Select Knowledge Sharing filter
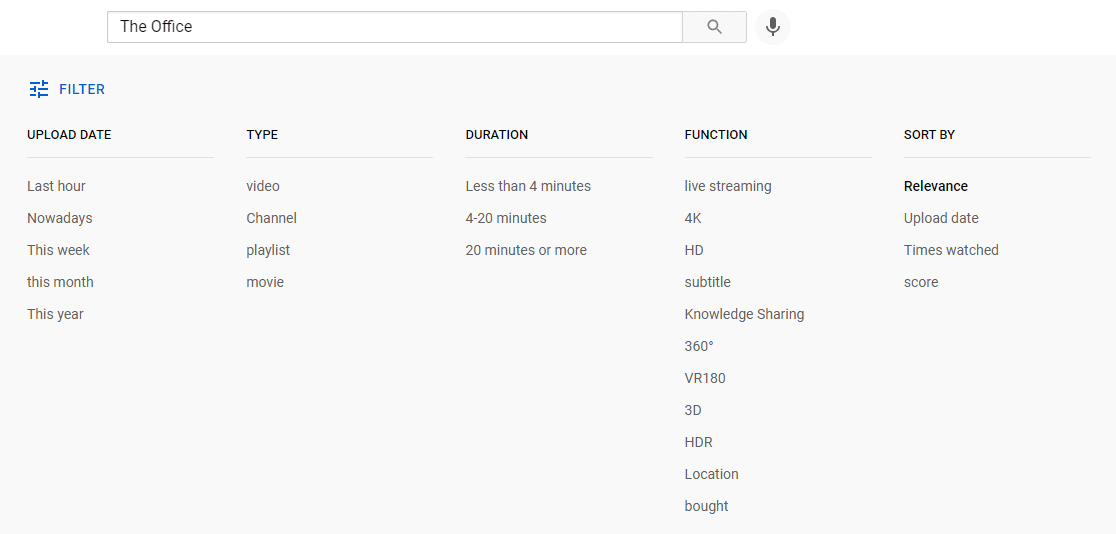 744,314
